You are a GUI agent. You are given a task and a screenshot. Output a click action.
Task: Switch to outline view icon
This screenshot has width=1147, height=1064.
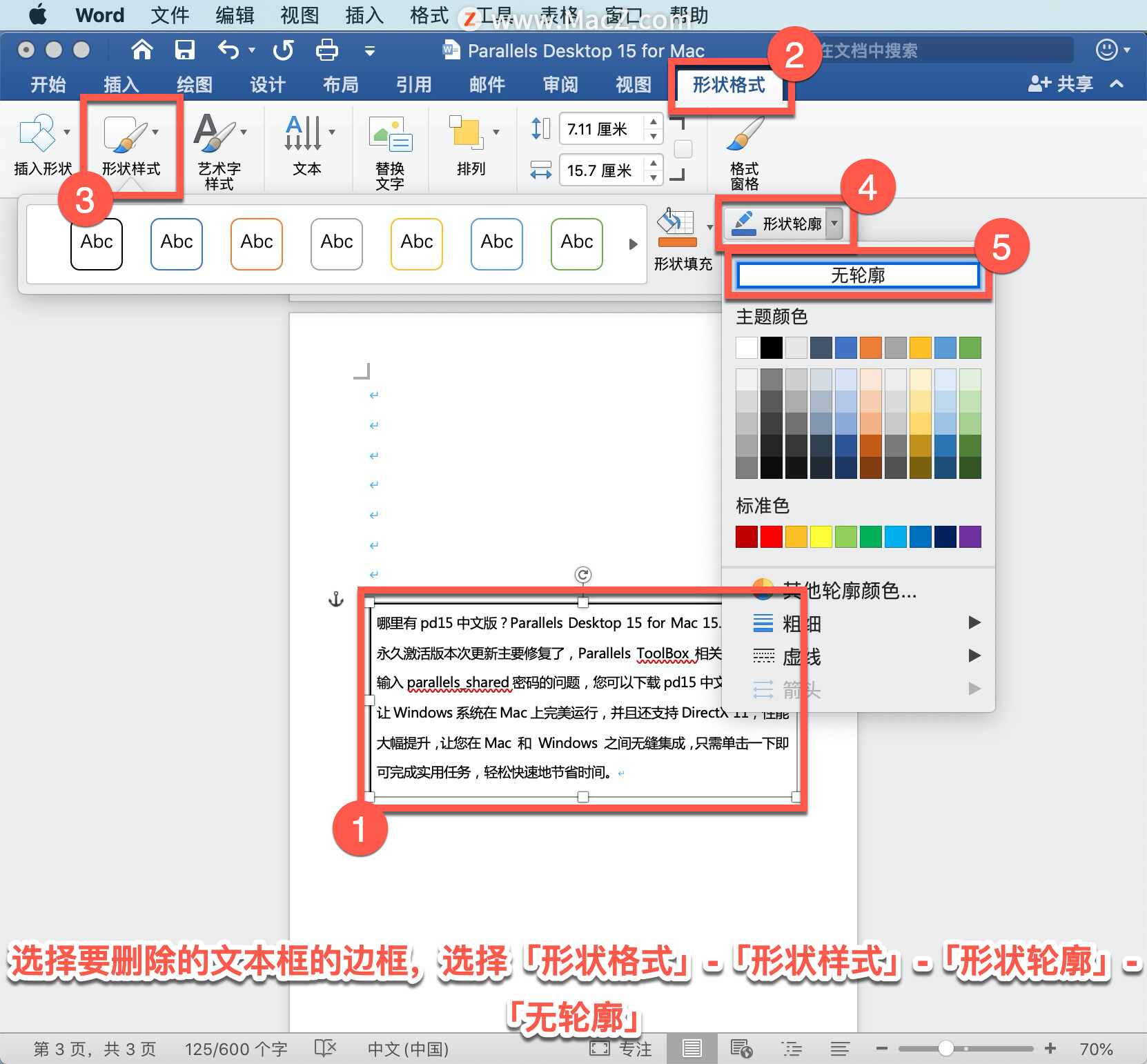pos(791,1049)
